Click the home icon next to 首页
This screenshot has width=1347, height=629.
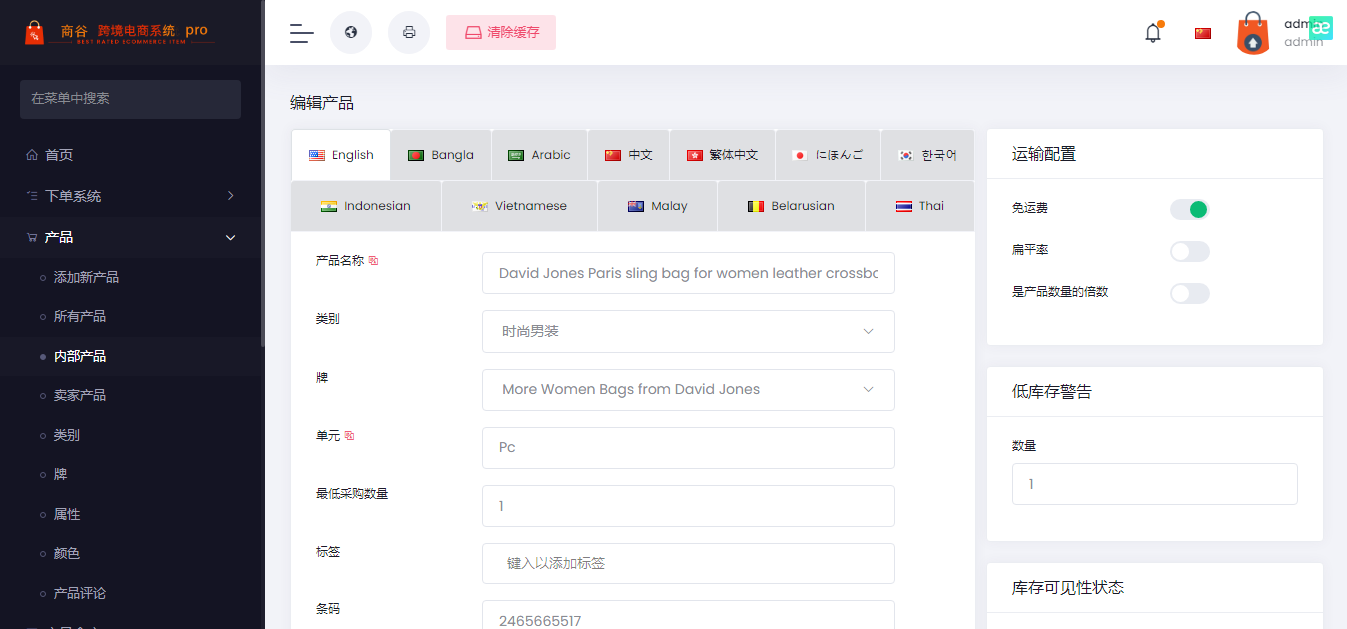point(32,155)
